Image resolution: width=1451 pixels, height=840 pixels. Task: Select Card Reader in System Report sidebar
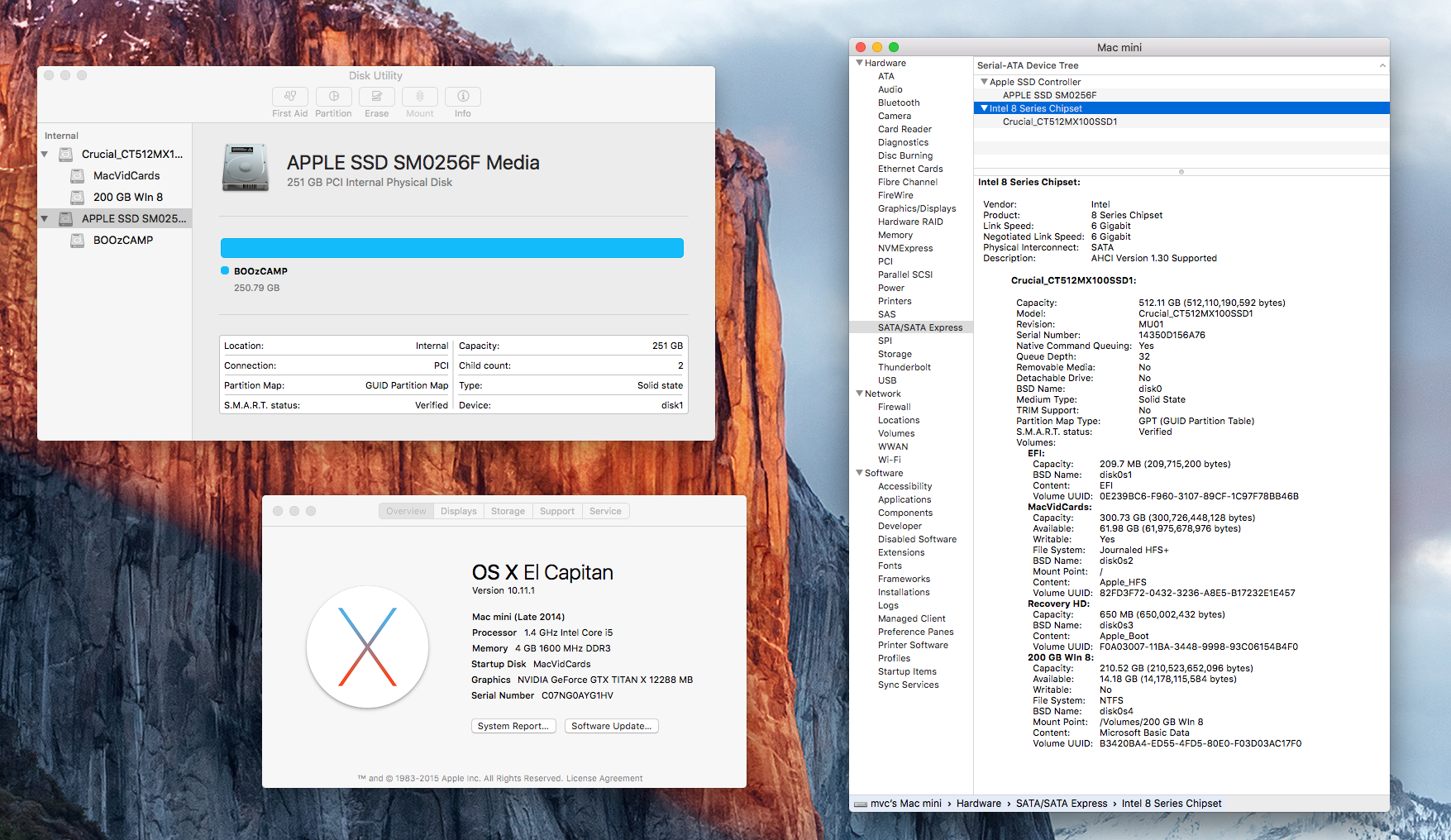[904, 129]
